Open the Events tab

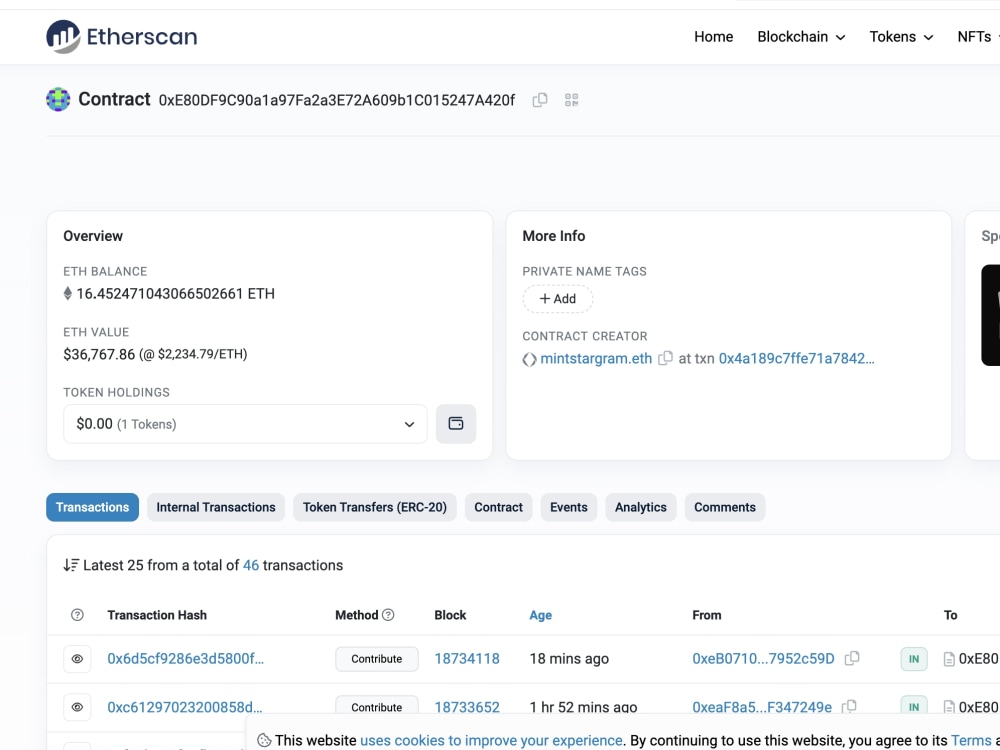568,507
